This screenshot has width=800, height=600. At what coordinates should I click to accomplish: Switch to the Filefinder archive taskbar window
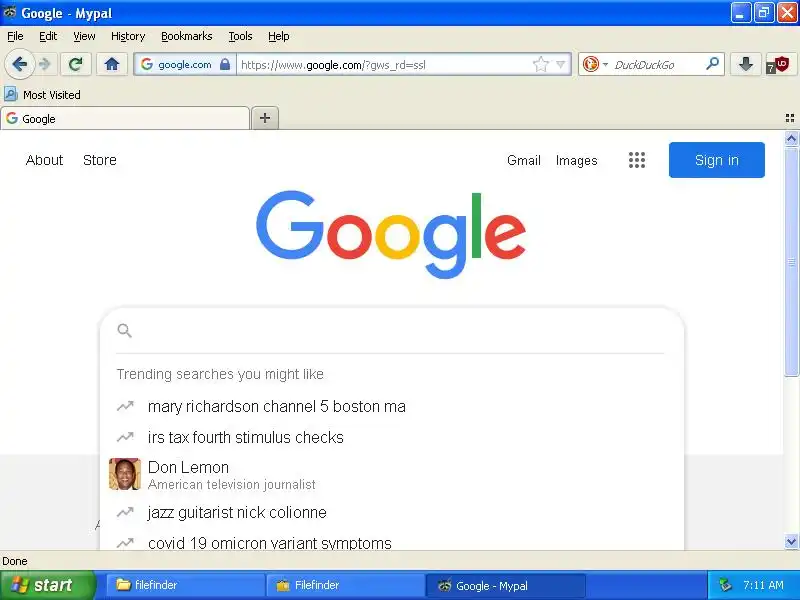pos(345,585)
